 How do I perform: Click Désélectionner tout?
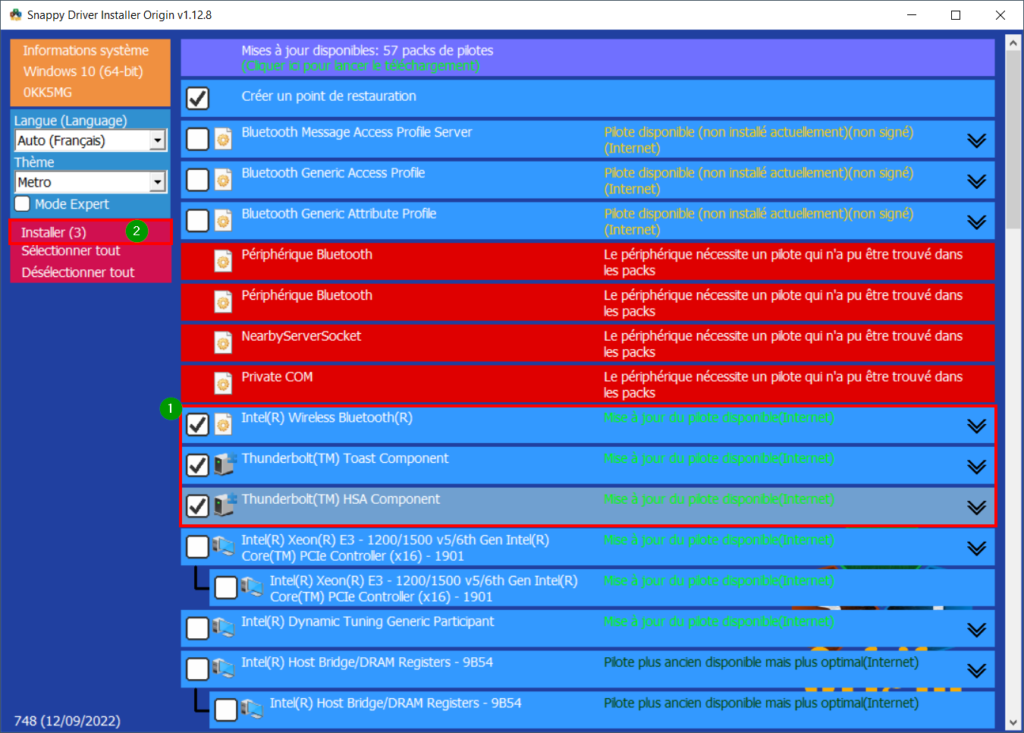point(78,272)
